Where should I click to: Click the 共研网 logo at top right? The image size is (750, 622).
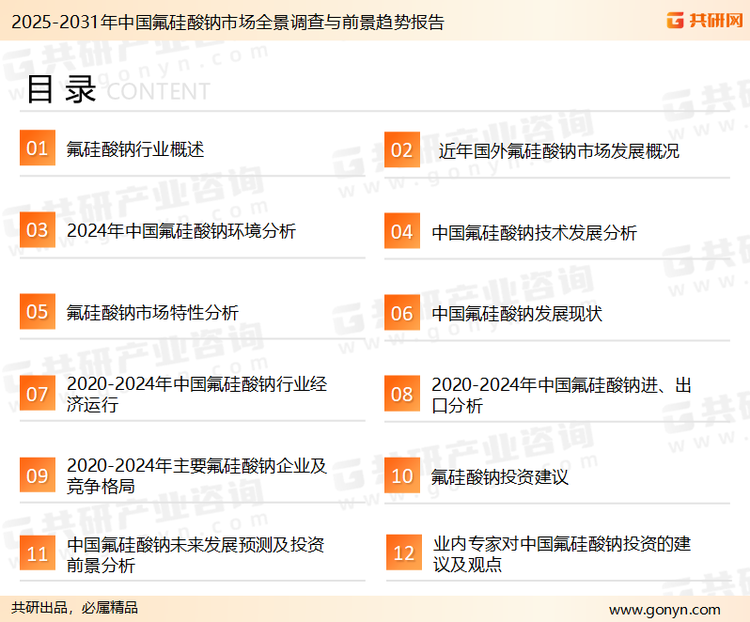point(705,20)
